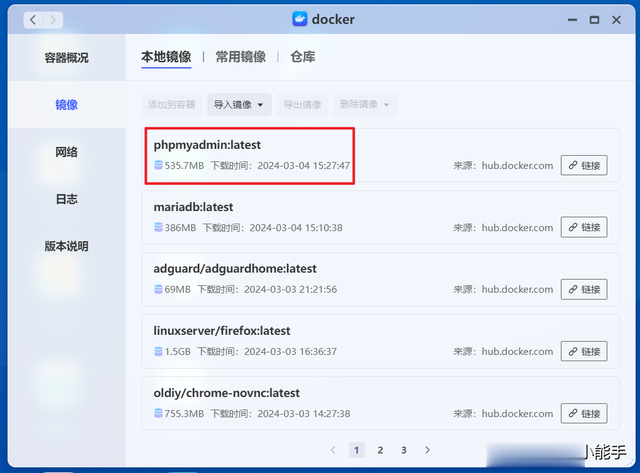This screenshot has height=473, width=640.
Task: Open the 链接 link for phpmyadmin:latest
Action: point(584,165)
